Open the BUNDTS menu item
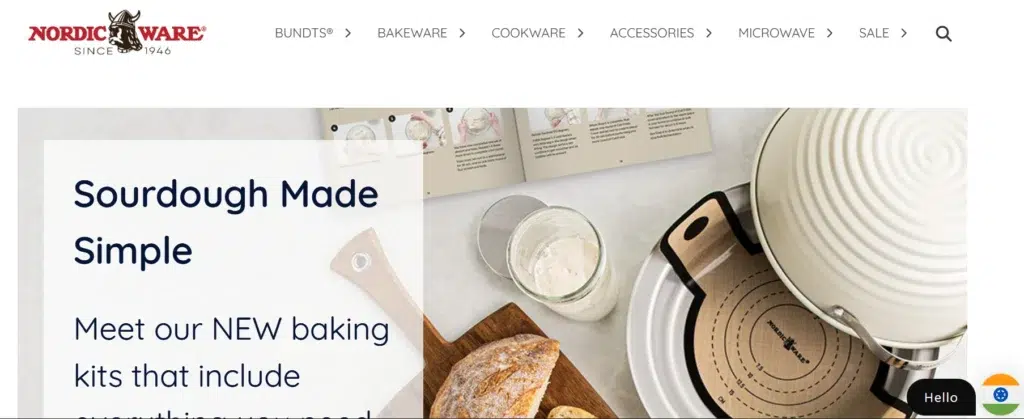Screen dimensions: 1024x419 click(x=304, y=33)
